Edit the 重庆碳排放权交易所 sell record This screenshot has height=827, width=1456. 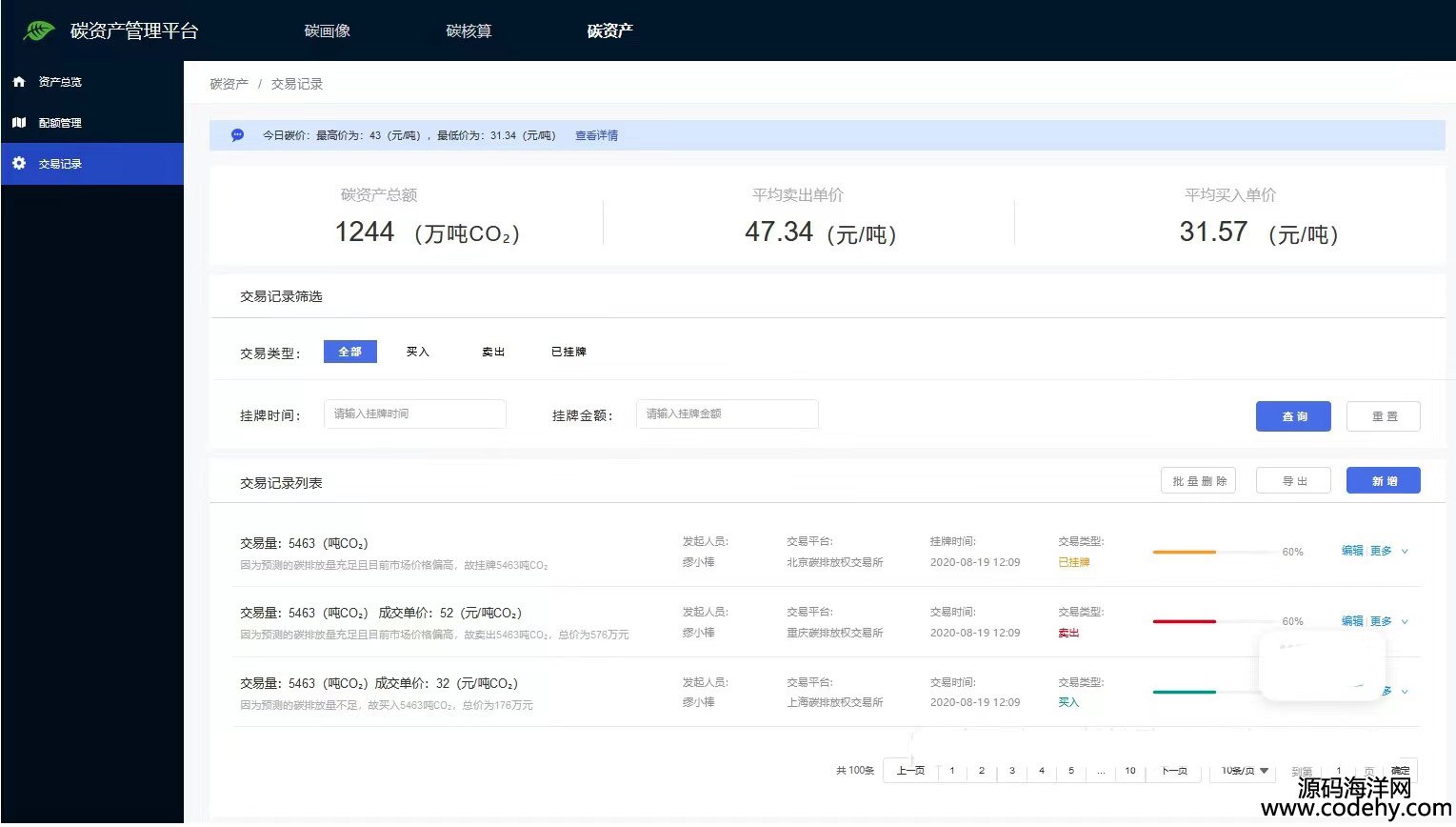(1352, 621)
